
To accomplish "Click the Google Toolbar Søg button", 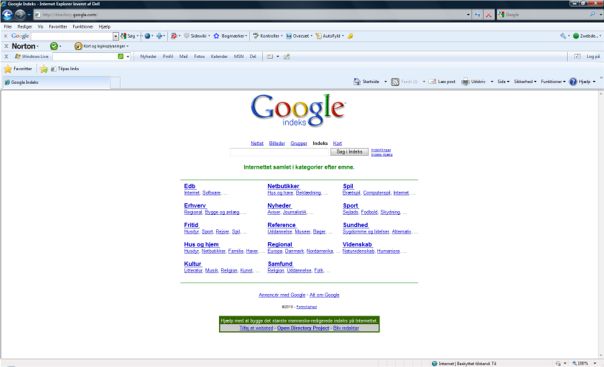I will (x=128, y=36).
